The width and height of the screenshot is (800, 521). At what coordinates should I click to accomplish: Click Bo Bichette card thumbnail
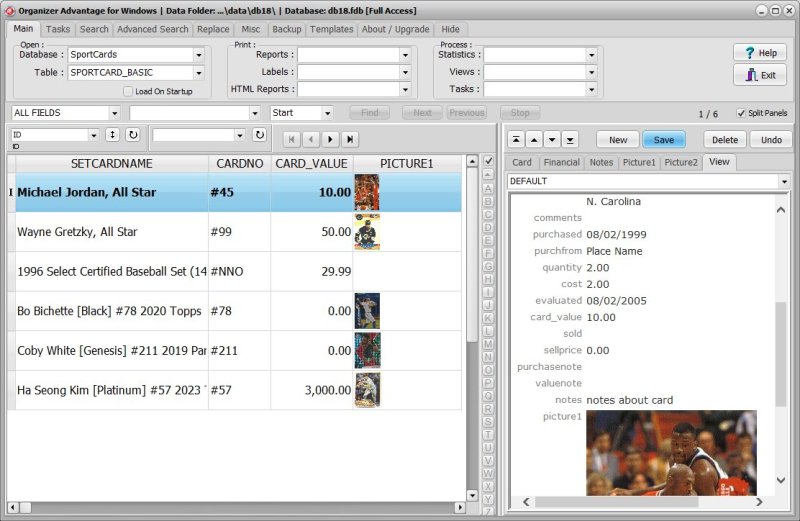pos(367,311)
